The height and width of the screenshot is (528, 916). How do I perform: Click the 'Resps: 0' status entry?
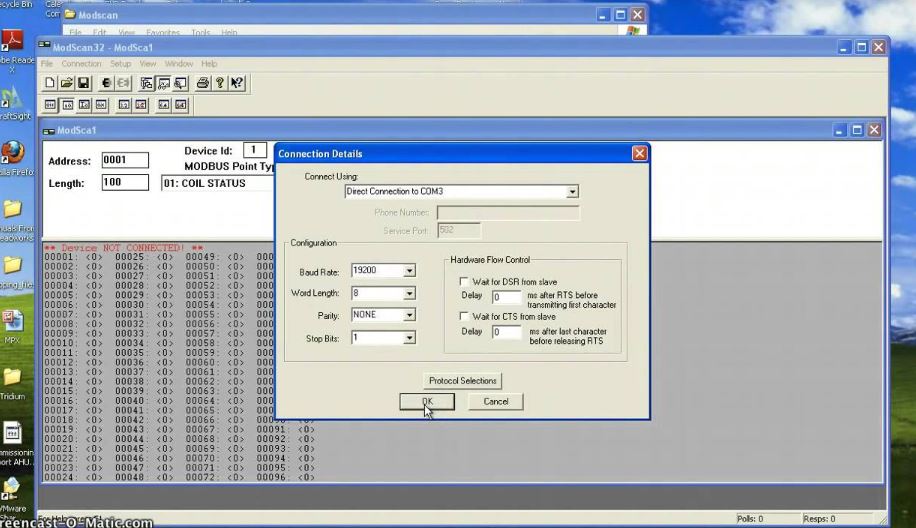click(x=819, y=519)
